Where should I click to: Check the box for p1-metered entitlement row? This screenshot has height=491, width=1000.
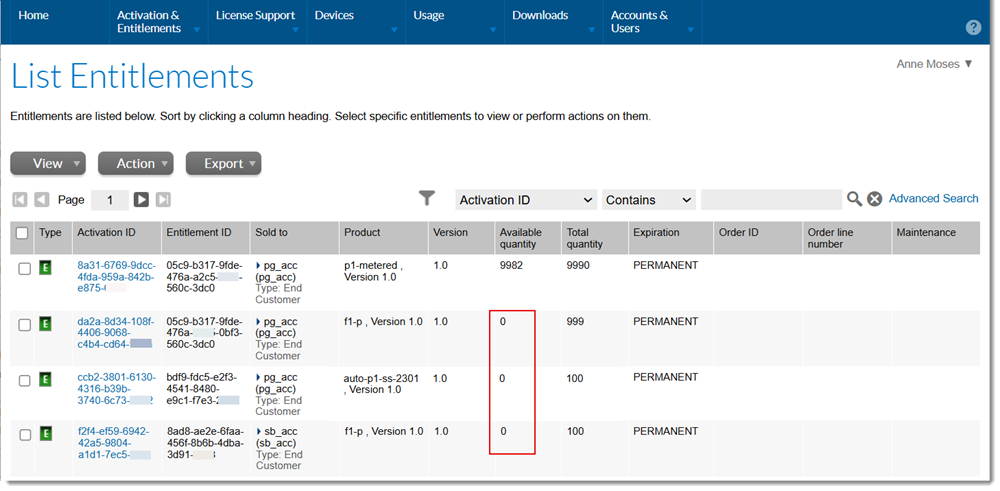click(24, 268)
